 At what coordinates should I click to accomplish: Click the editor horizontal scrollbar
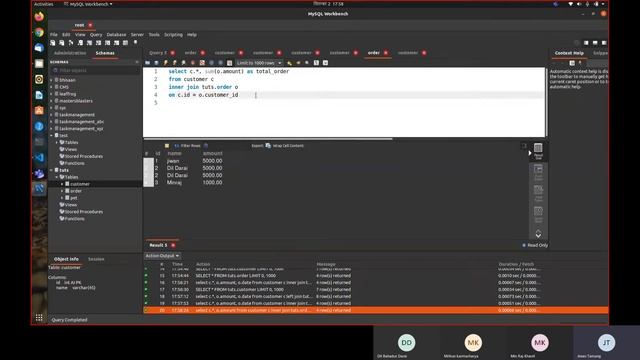pyautogui.click(x=268, y=139)
